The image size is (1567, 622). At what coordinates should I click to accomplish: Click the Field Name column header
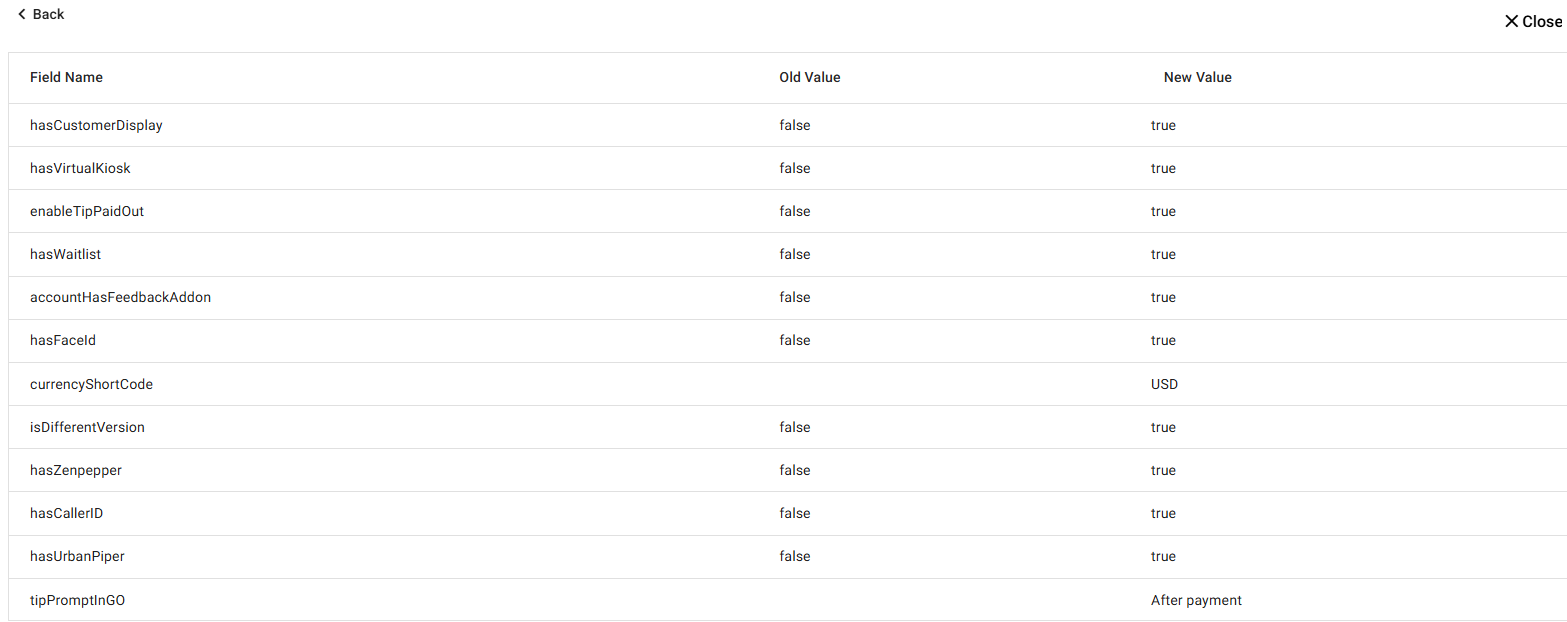66,77
